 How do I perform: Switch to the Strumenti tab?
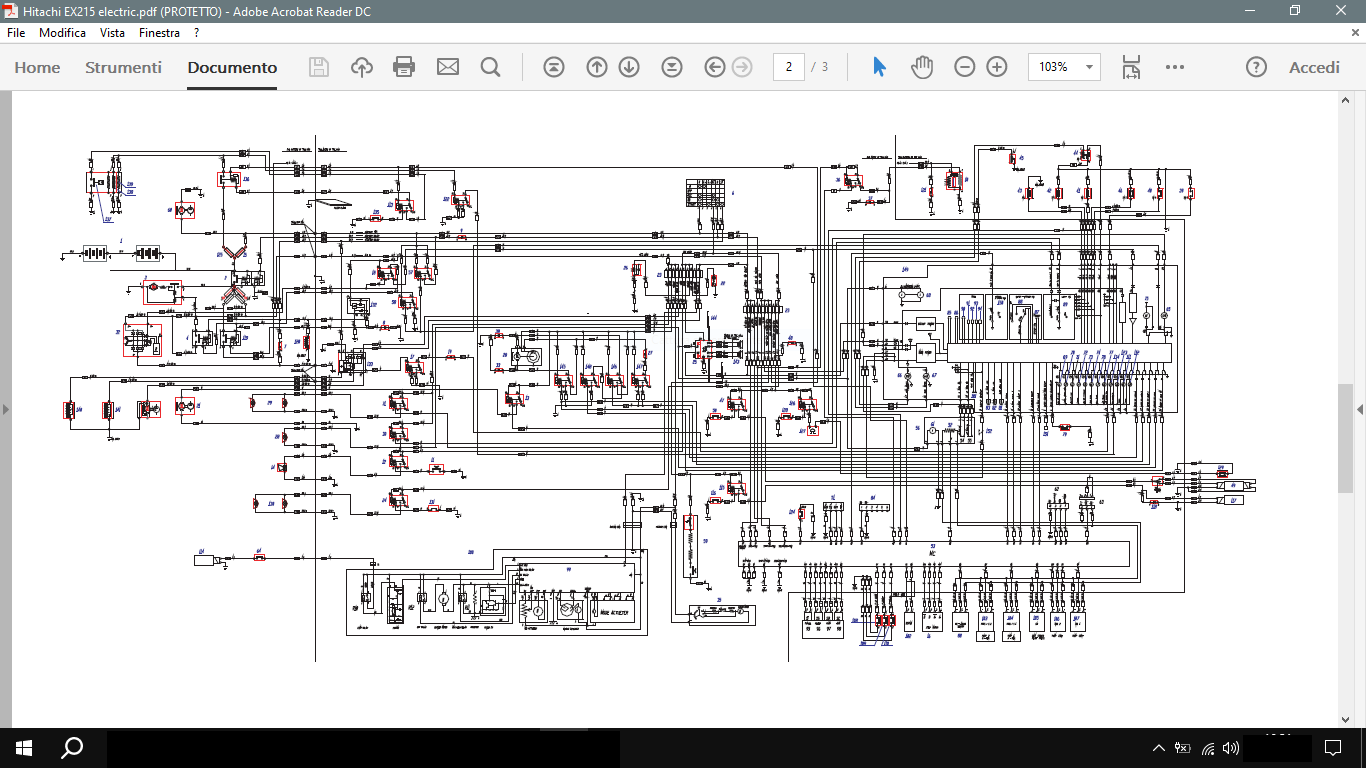(123, 67)
